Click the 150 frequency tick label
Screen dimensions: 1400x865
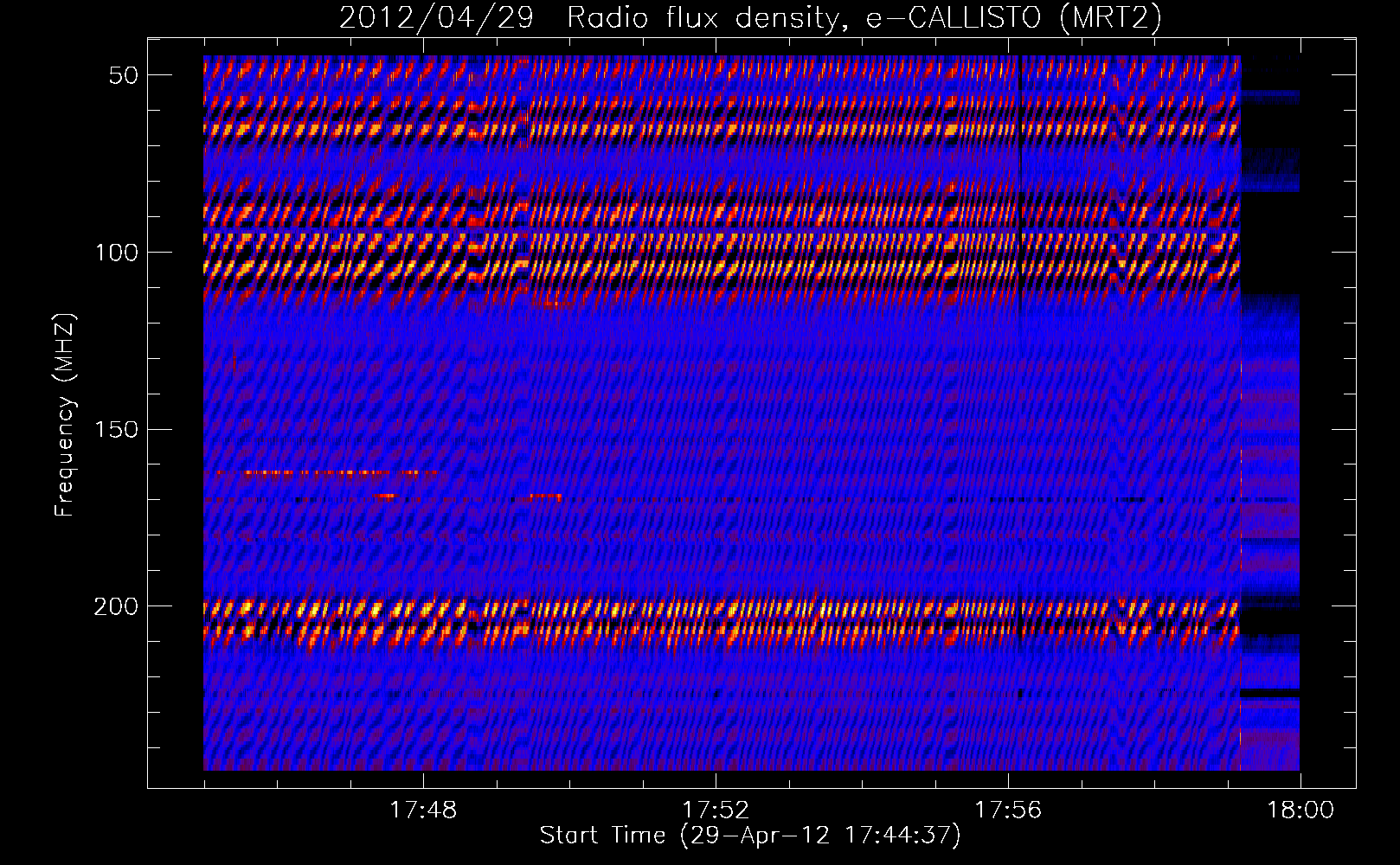point(117,430)
